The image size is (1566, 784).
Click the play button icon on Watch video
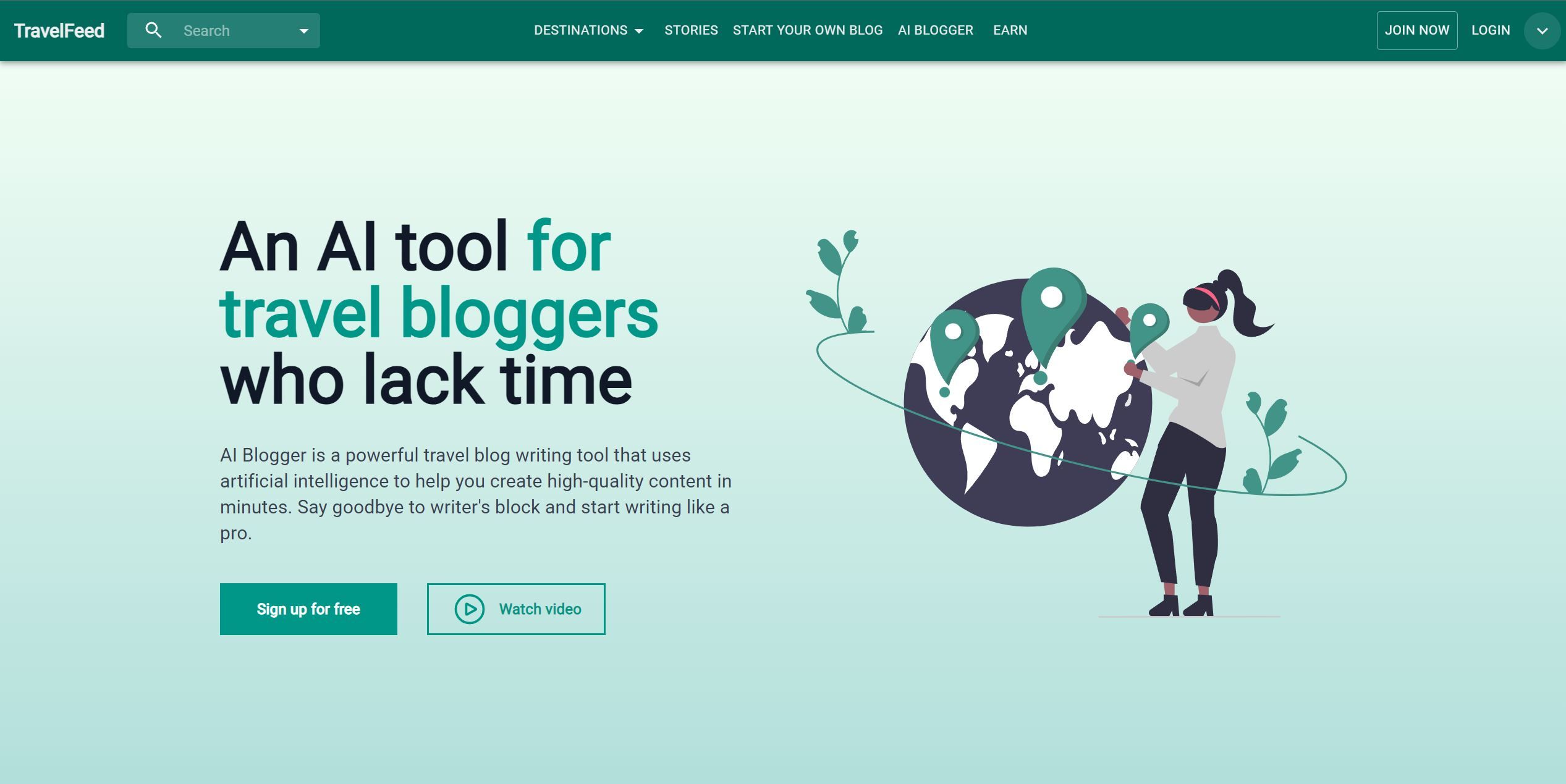click(x=466, y=608)
